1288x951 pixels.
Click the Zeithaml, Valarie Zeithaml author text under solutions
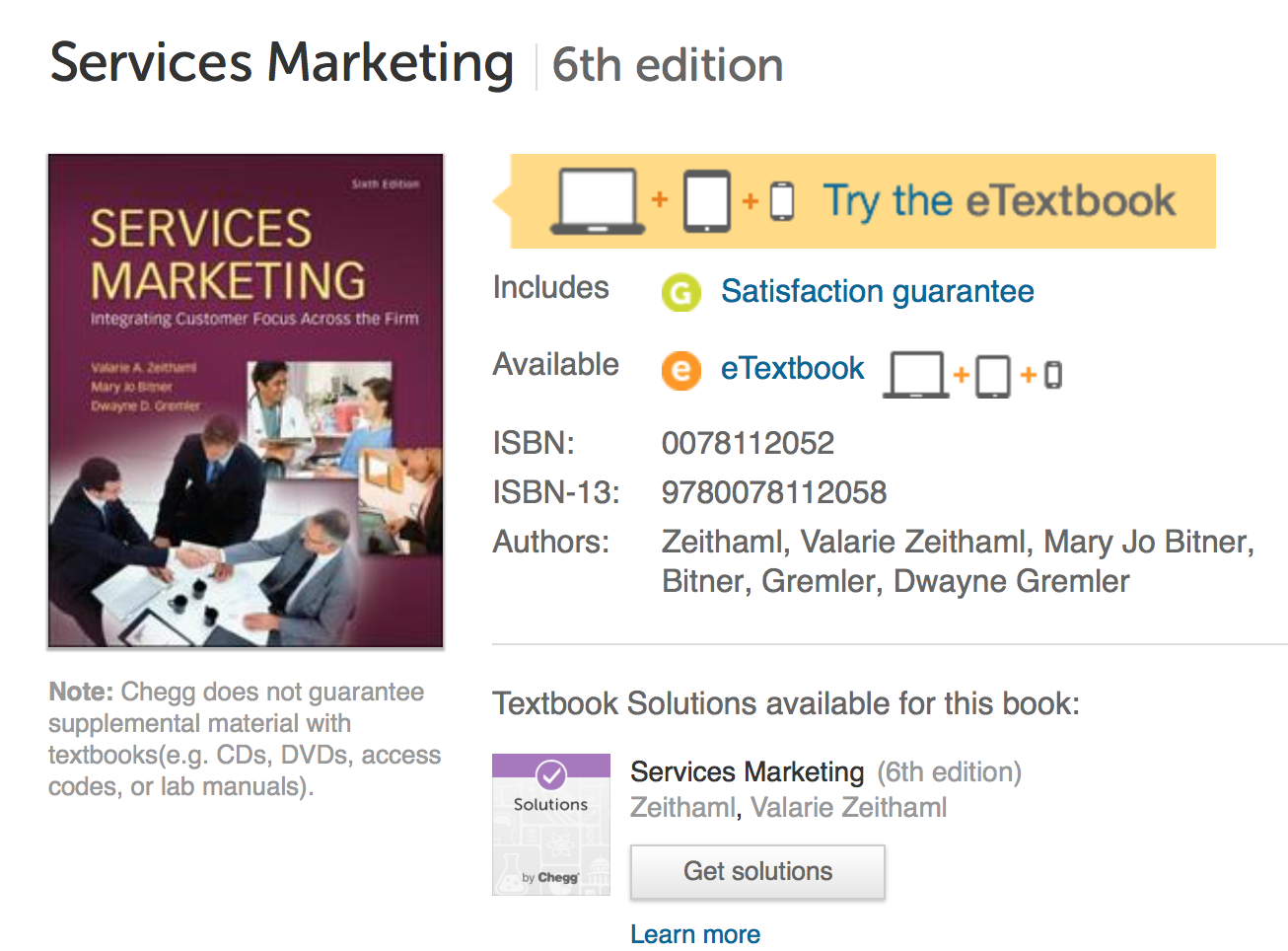tap(788, 808)
